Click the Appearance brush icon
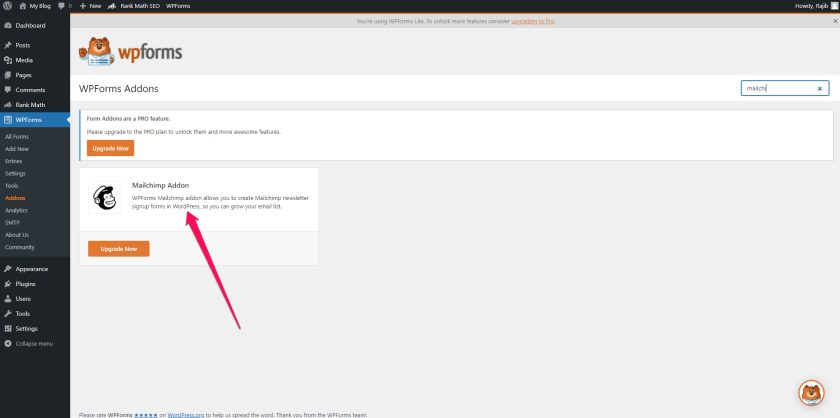The width and height of the screenshot is (840, 418). pos(8,269)
